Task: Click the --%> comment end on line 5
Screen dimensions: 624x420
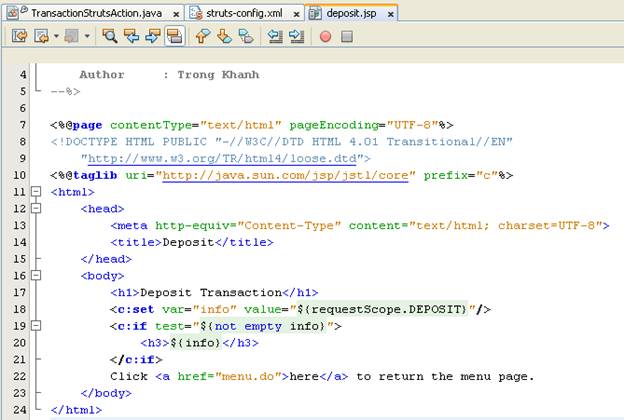Action: tap(65, 92)
